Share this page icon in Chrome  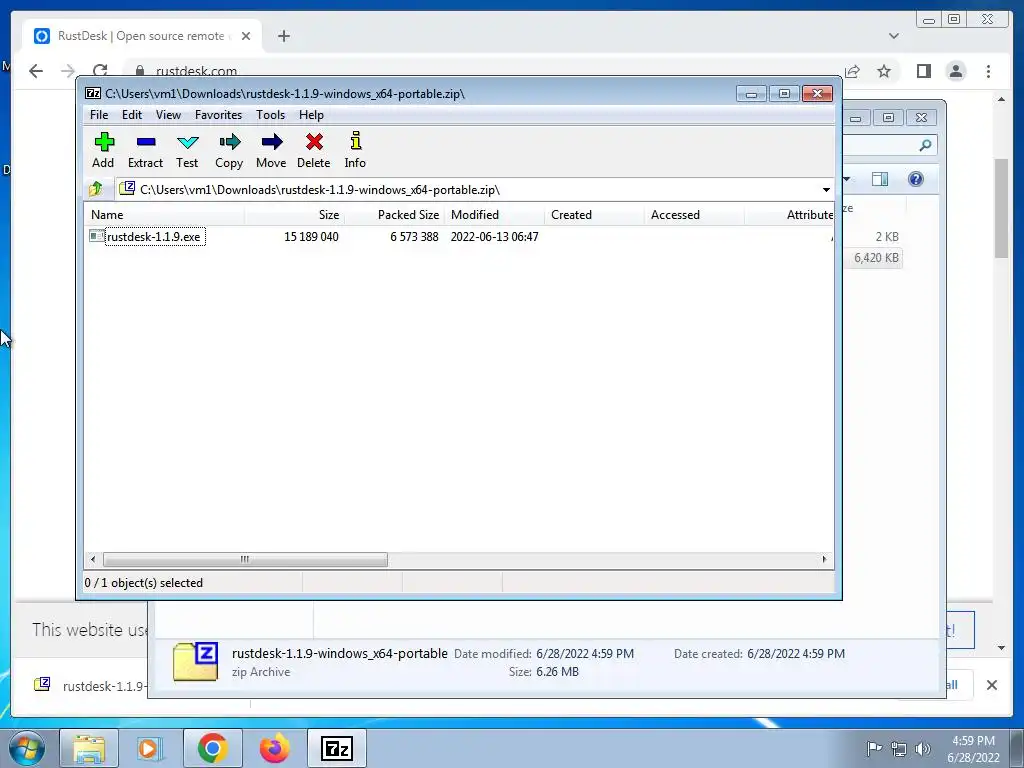coord(852,71)
